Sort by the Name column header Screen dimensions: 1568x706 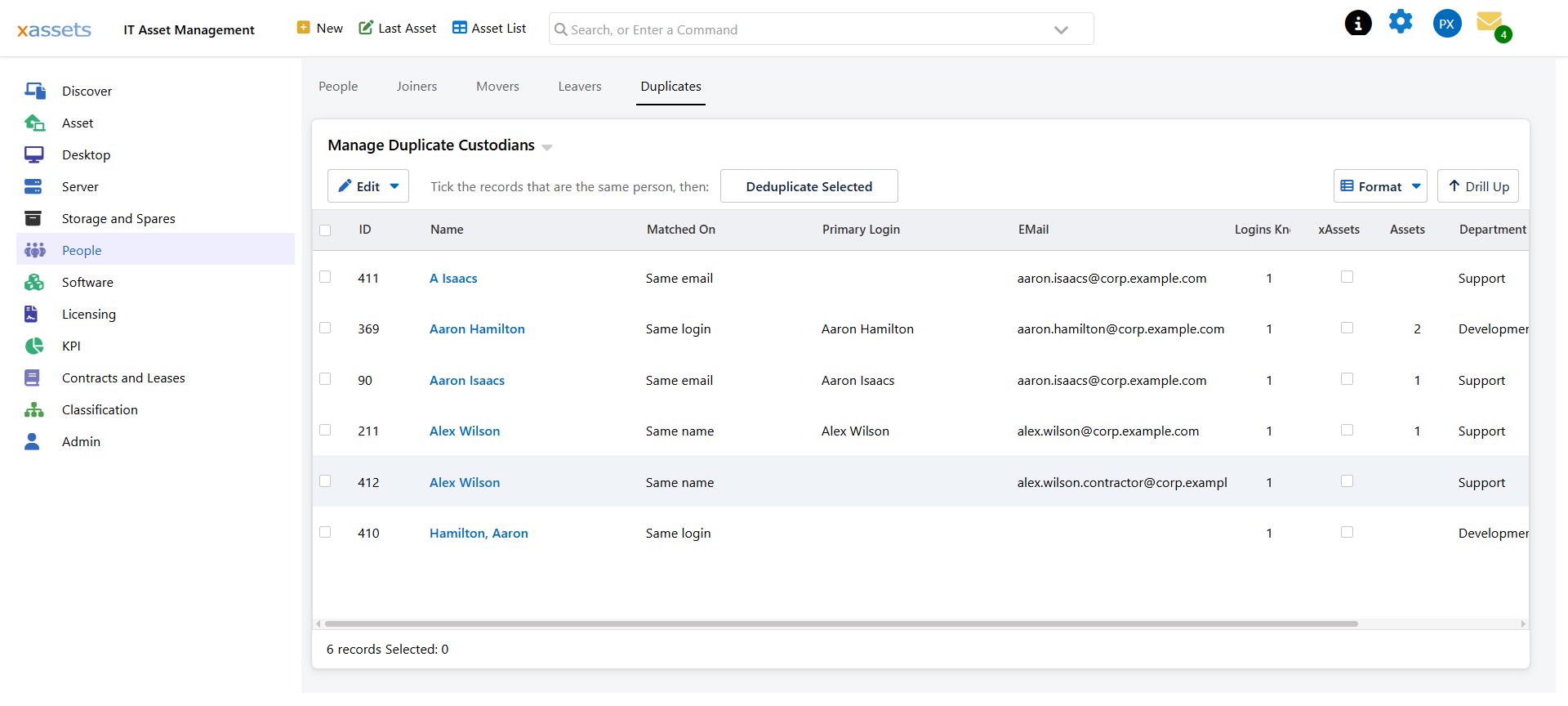pos(447,230)
